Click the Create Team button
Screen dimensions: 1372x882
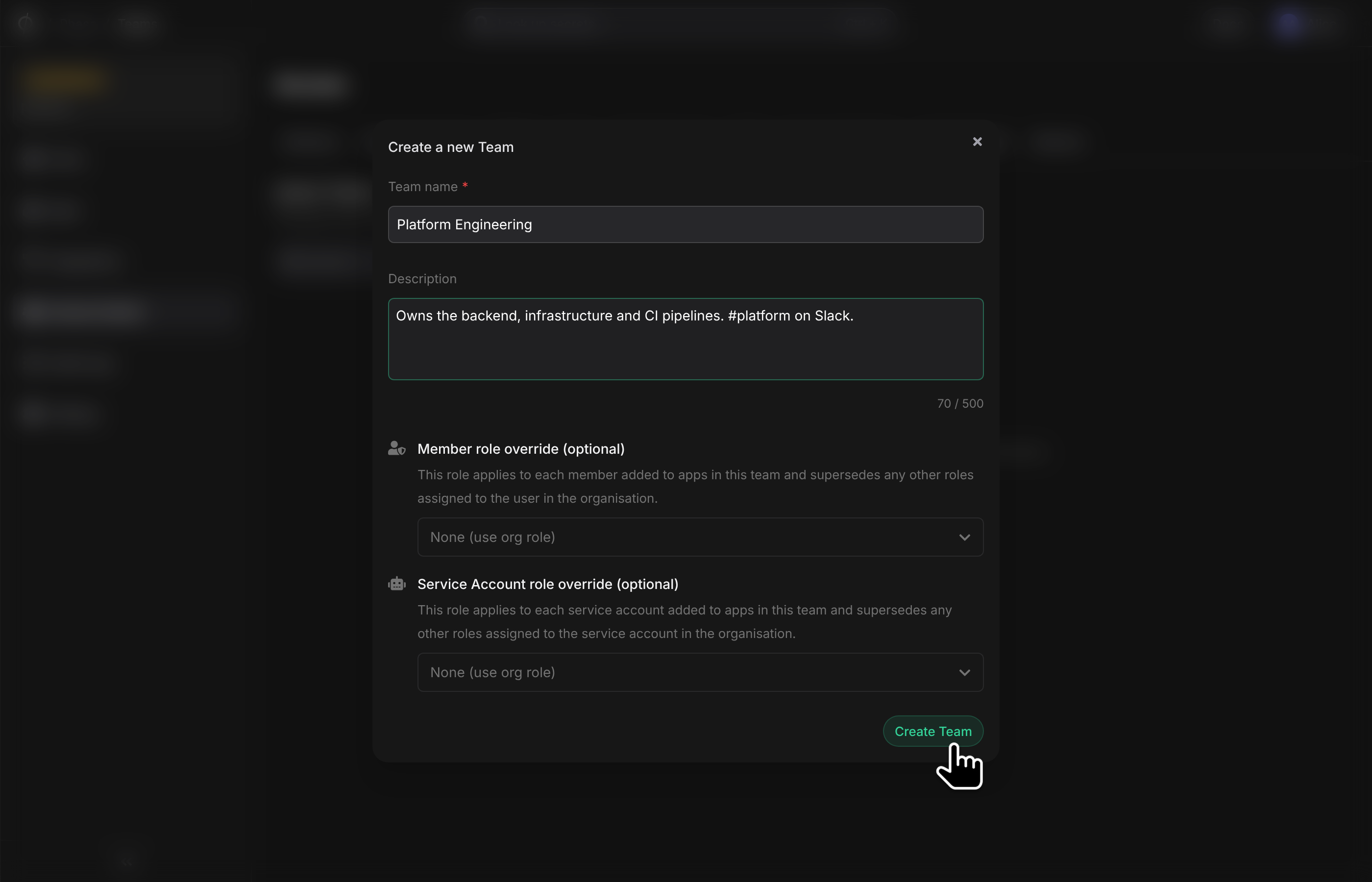[x=933, y=732]
